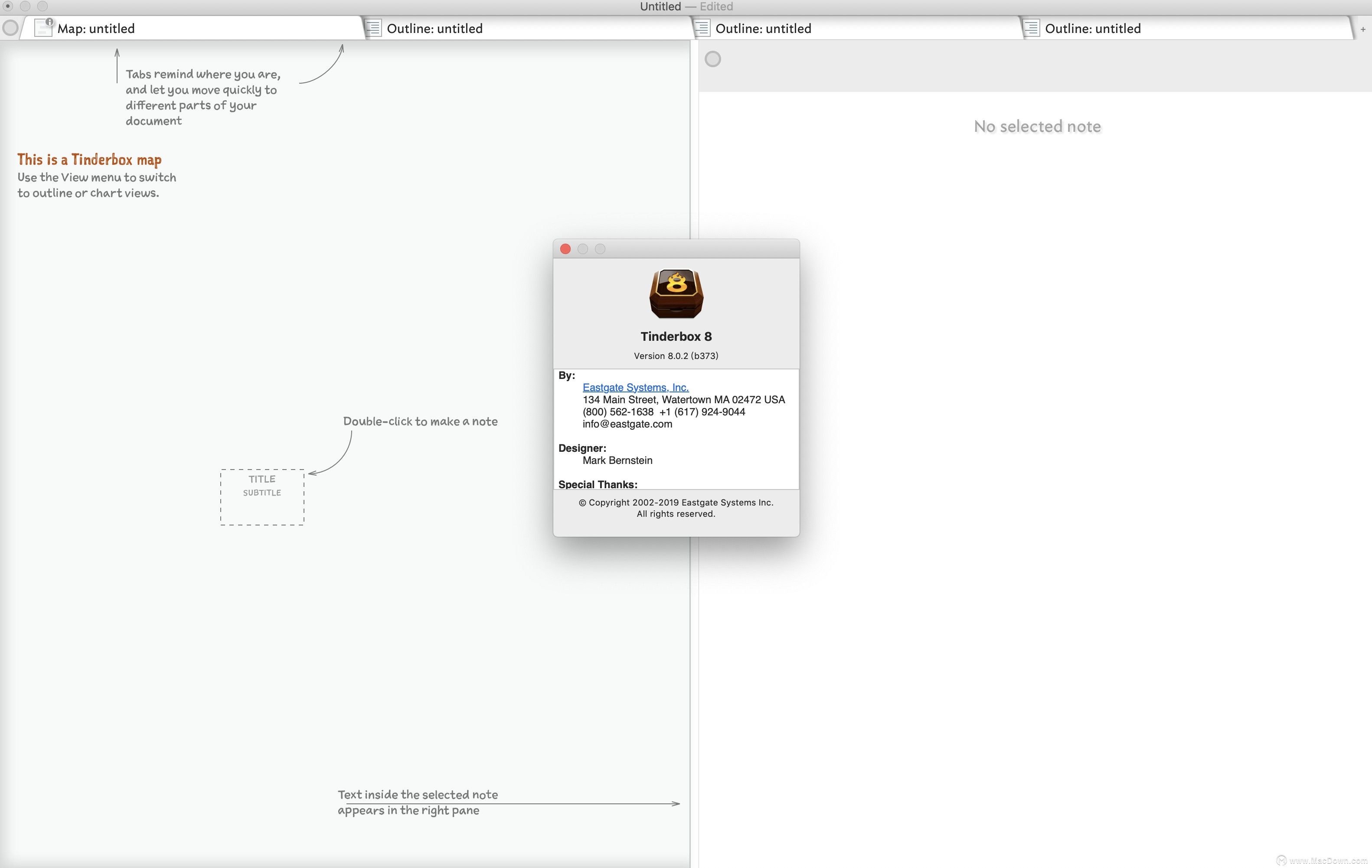This screenshot has width=1372, height=868.
Task: Click the Designer: heading in About window
Action: tap(582, 448)
